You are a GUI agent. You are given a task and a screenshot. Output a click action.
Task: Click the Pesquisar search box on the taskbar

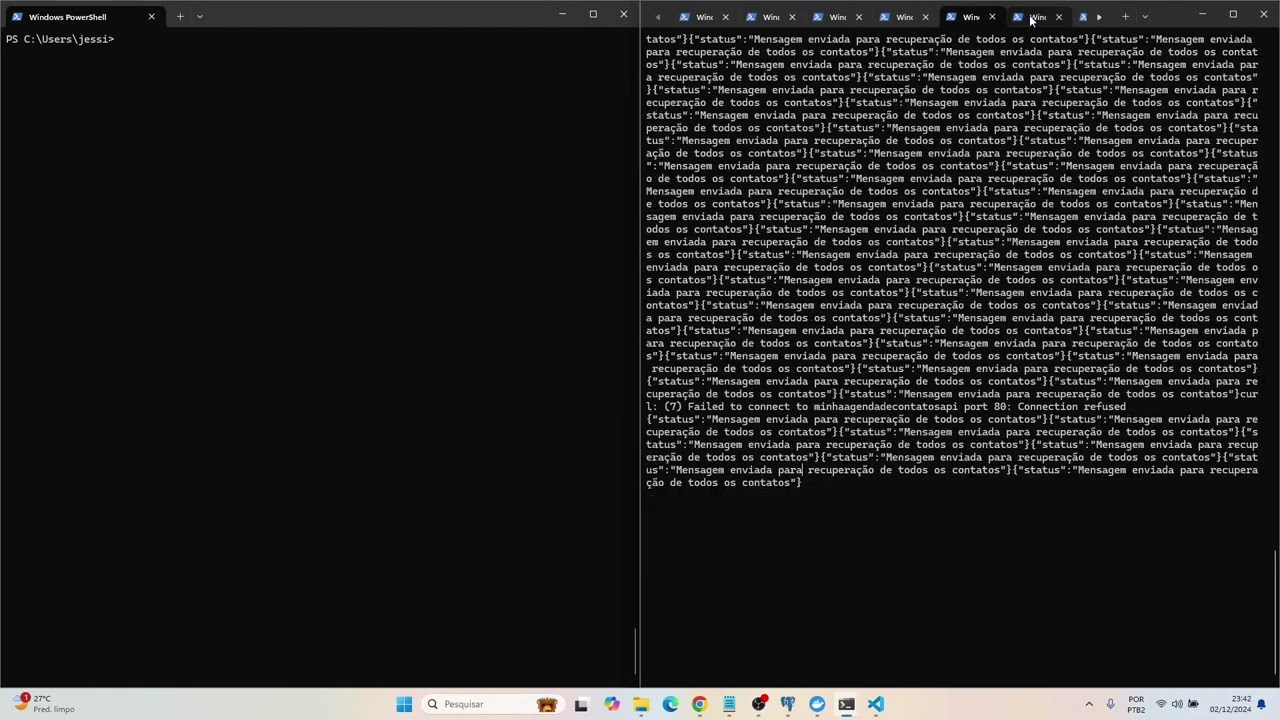click(x=491, y=704)
